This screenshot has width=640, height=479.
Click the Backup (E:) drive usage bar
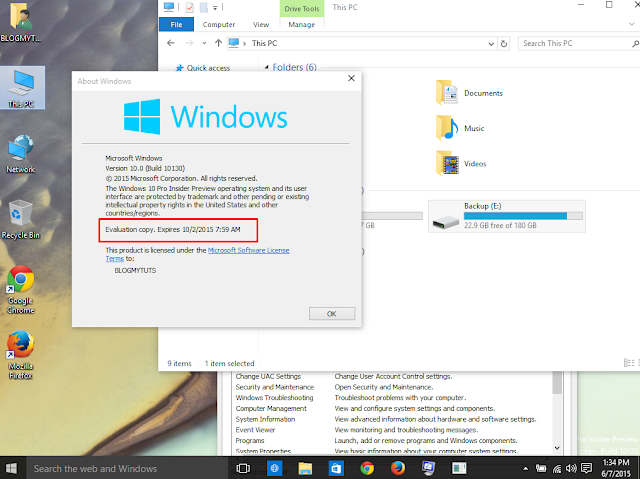[x=523, y=216]
